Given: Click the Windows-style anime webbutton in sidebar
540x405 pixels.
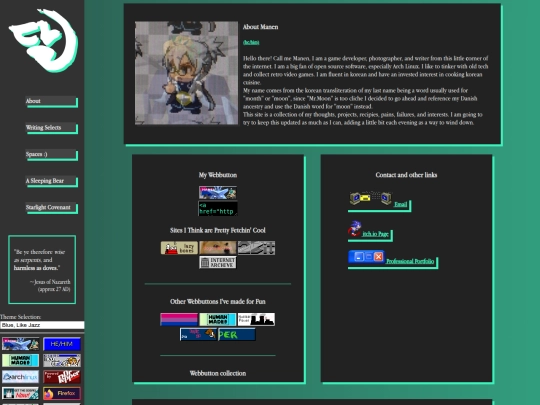Looking at the screenshot, I should 62,361.
